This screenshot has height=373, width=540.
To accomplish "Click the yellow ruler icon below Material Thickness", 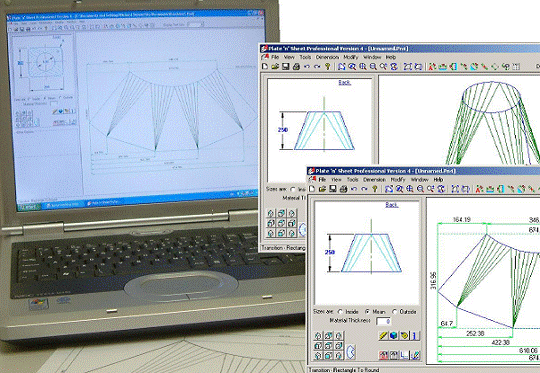I will pos(383,335).
